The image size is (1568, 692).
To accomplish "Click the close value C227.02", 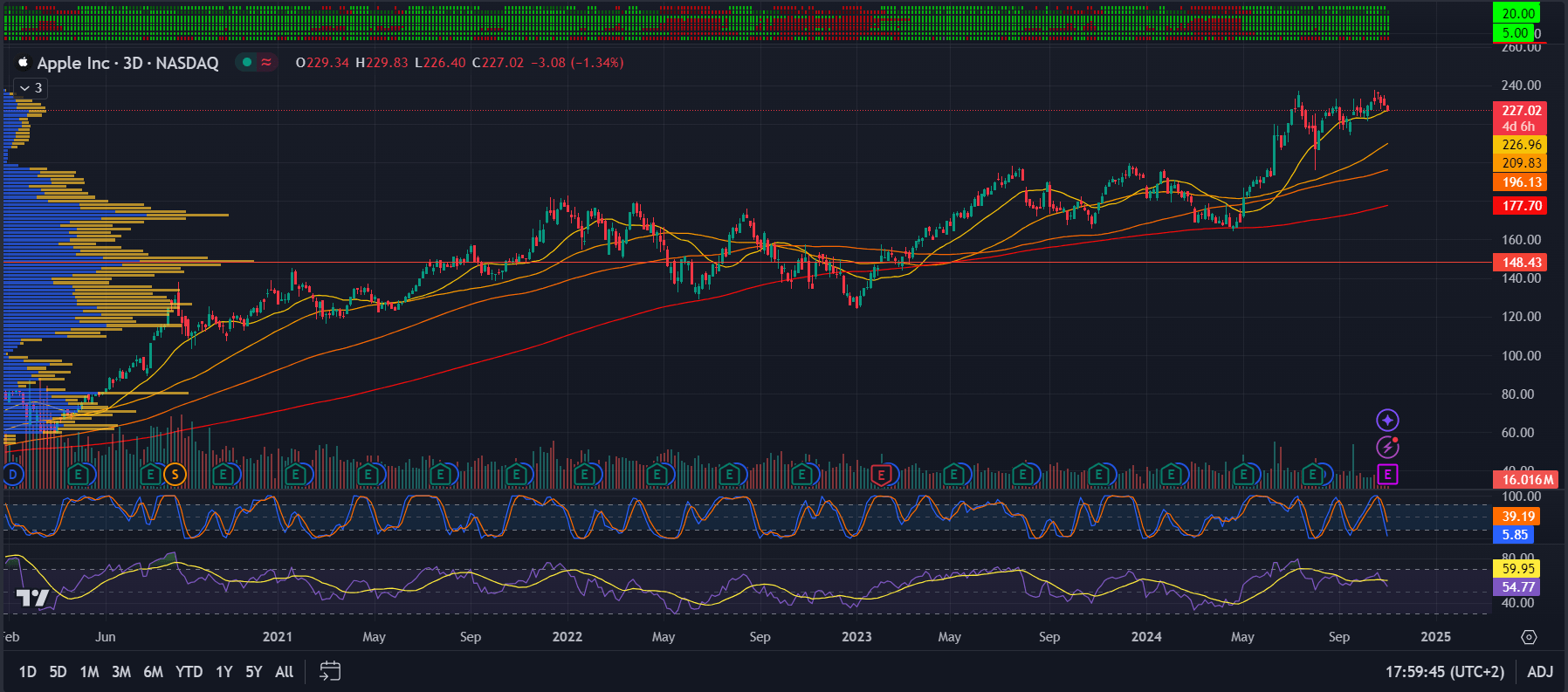I will pos(498,63).
